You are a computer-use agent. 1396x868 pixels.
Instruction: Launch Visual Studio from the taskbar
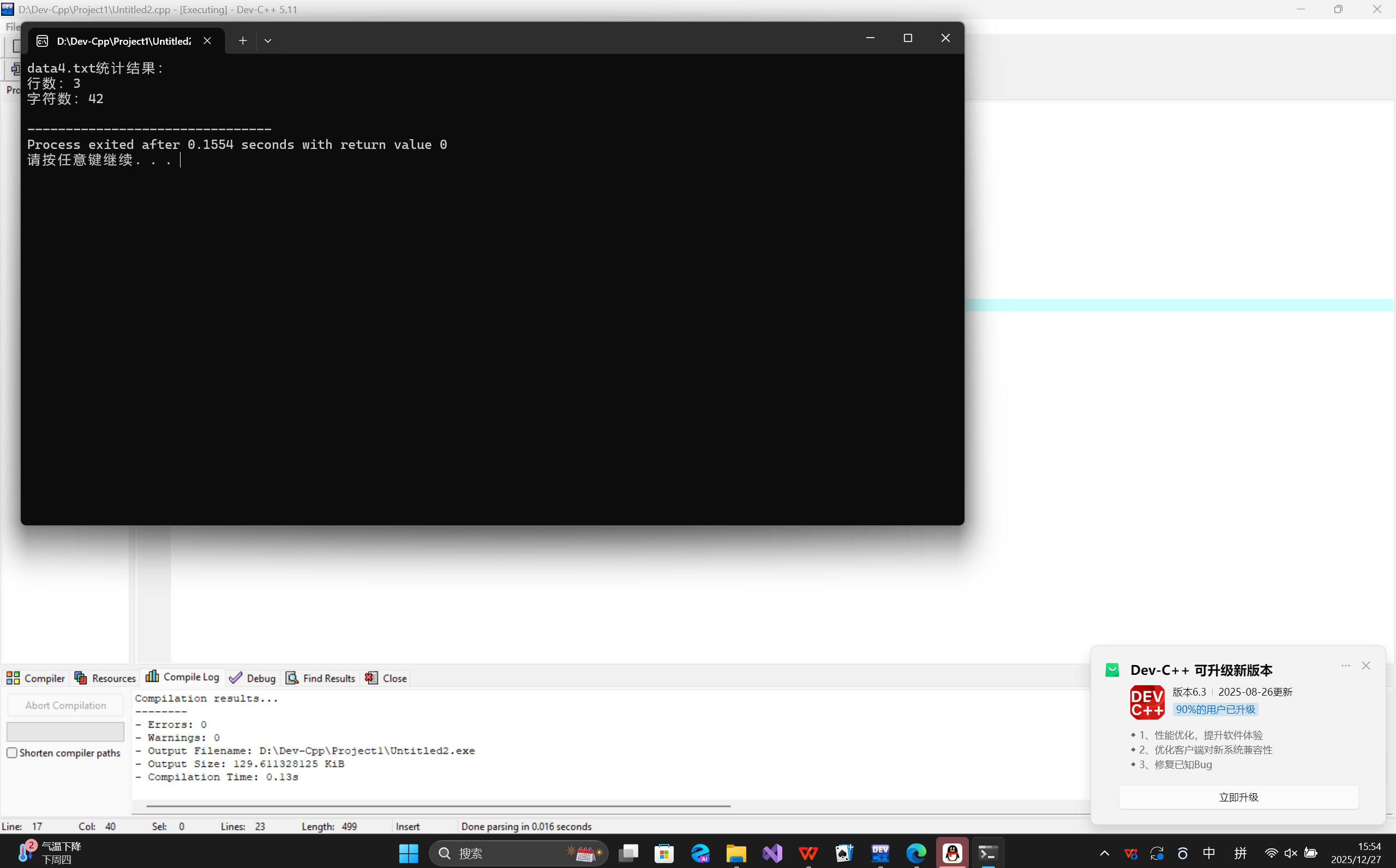(772, 853)
